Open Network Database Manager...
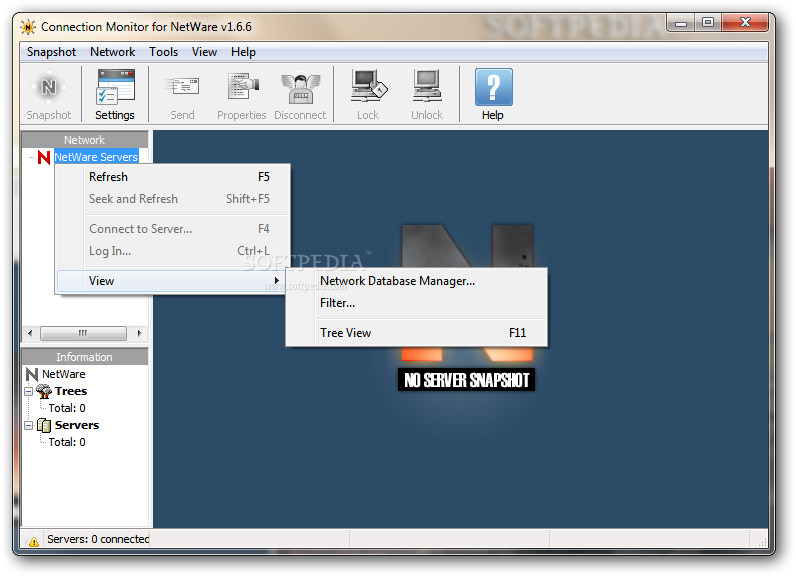This screenshot has width=796, height=576. pyautogui.click(x=417, y=281)
